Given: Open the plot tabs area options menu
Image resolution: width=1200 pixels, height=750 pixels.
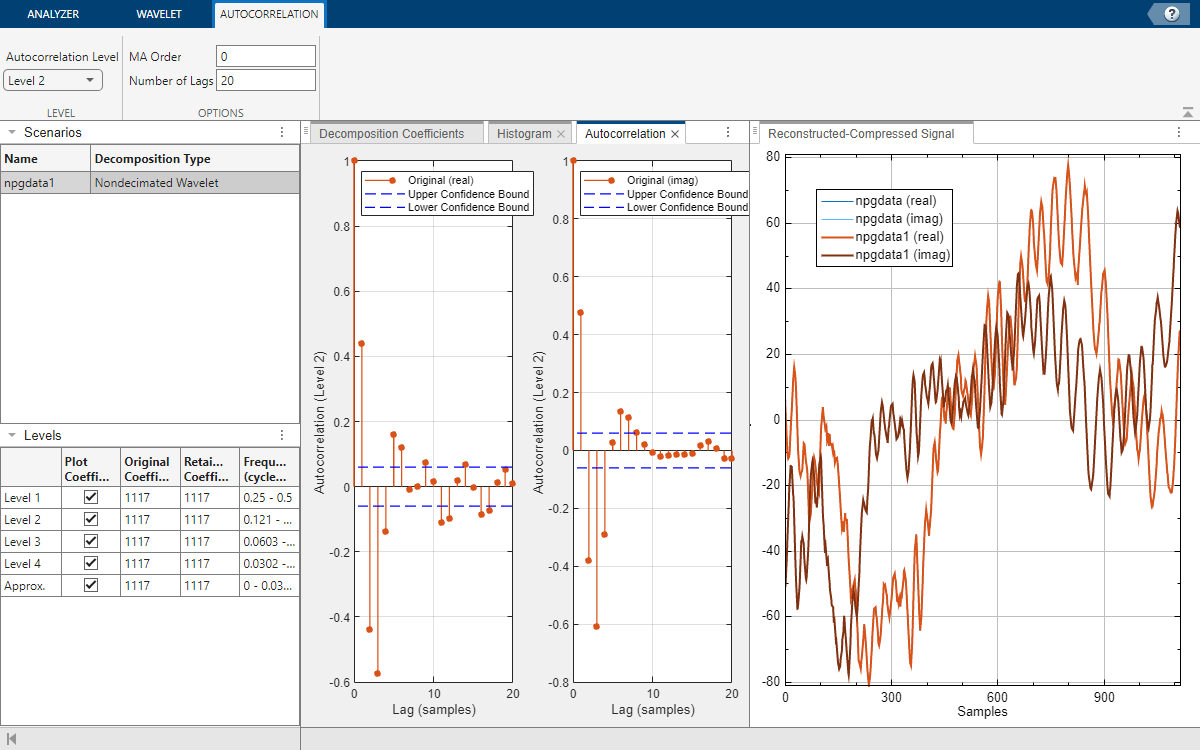Looking at the screenshot, I should pos(728,132).
